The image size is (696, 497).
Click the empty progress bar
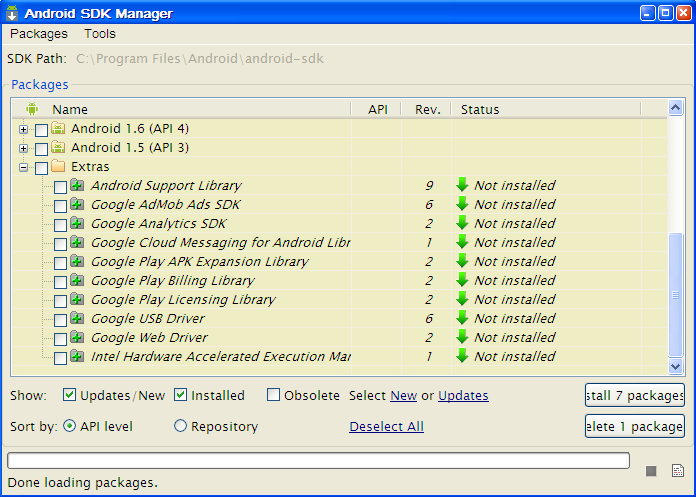(318, 460)
